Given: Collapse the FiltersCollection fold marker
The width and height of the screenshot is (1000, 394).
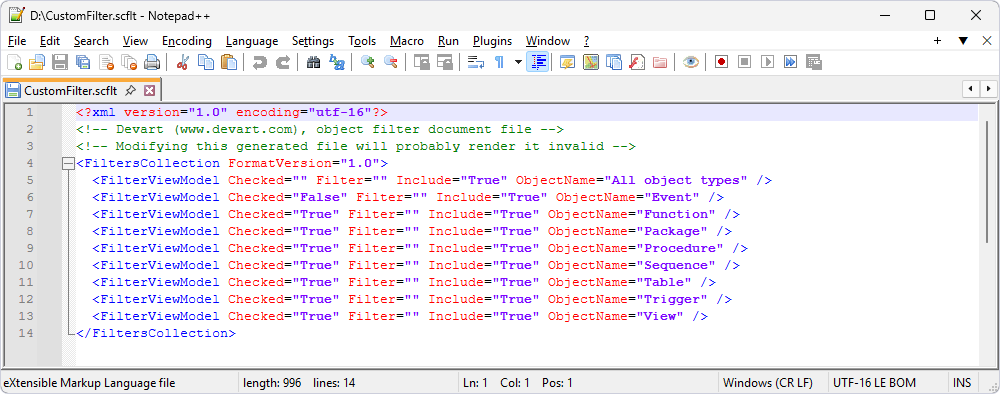Looking at the screenshot, I should tap(68, 163).
